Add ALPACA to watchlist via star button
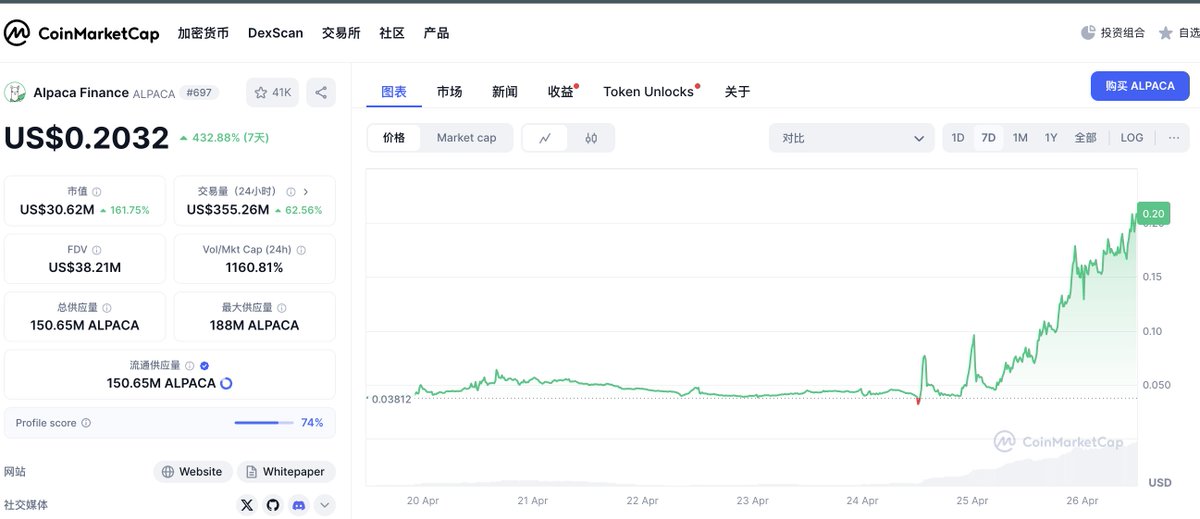Screen dimensions: 1200x519 (272, 93)
